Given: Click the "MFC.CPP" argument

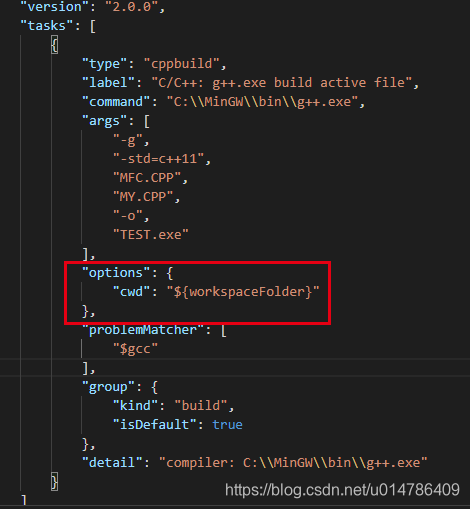Looking at the screenshot, I should point(147,178).
